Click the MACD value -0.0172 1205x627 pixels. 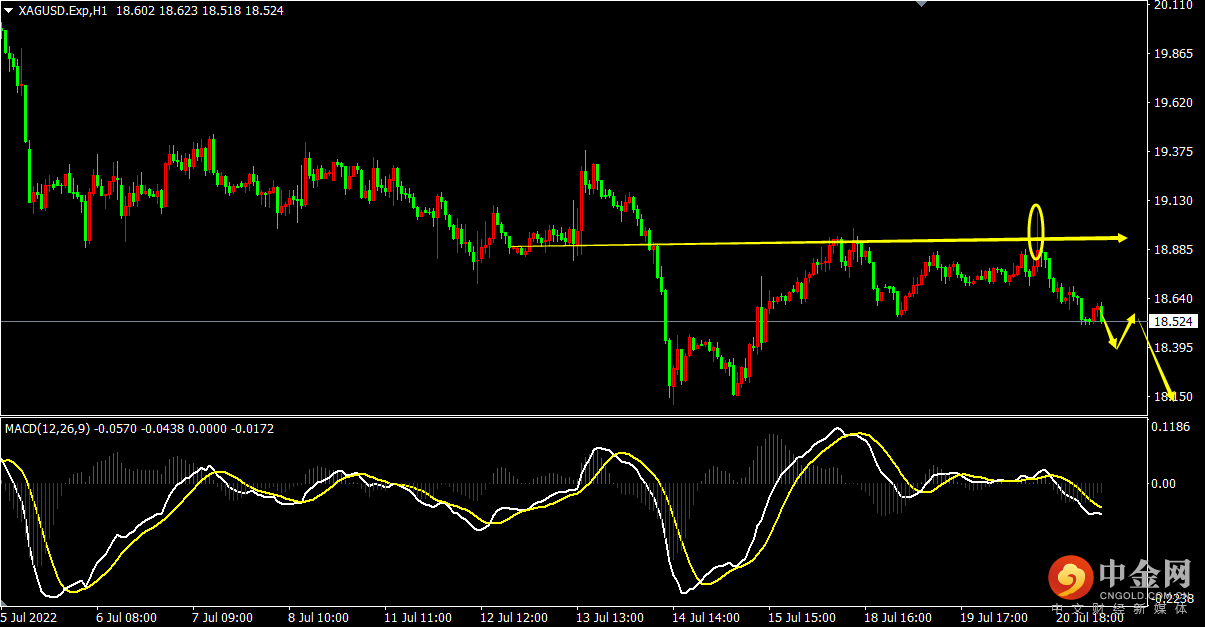point(253,428)
